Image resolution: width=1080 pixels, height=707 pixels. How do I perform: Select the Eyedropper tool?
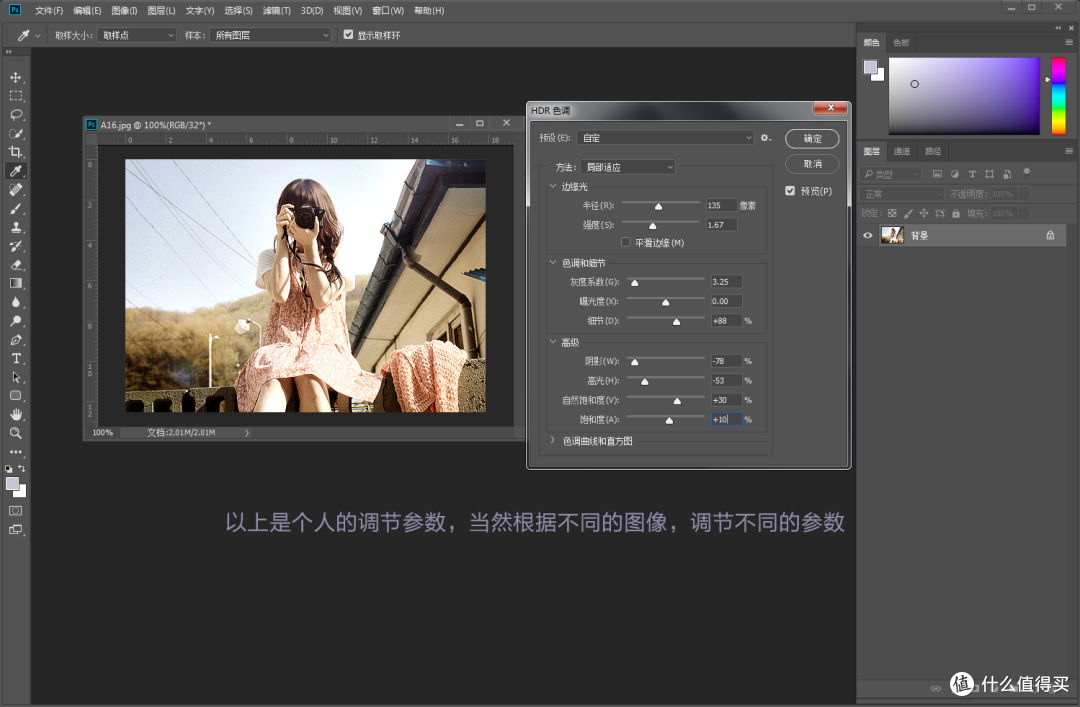point(15,170)
